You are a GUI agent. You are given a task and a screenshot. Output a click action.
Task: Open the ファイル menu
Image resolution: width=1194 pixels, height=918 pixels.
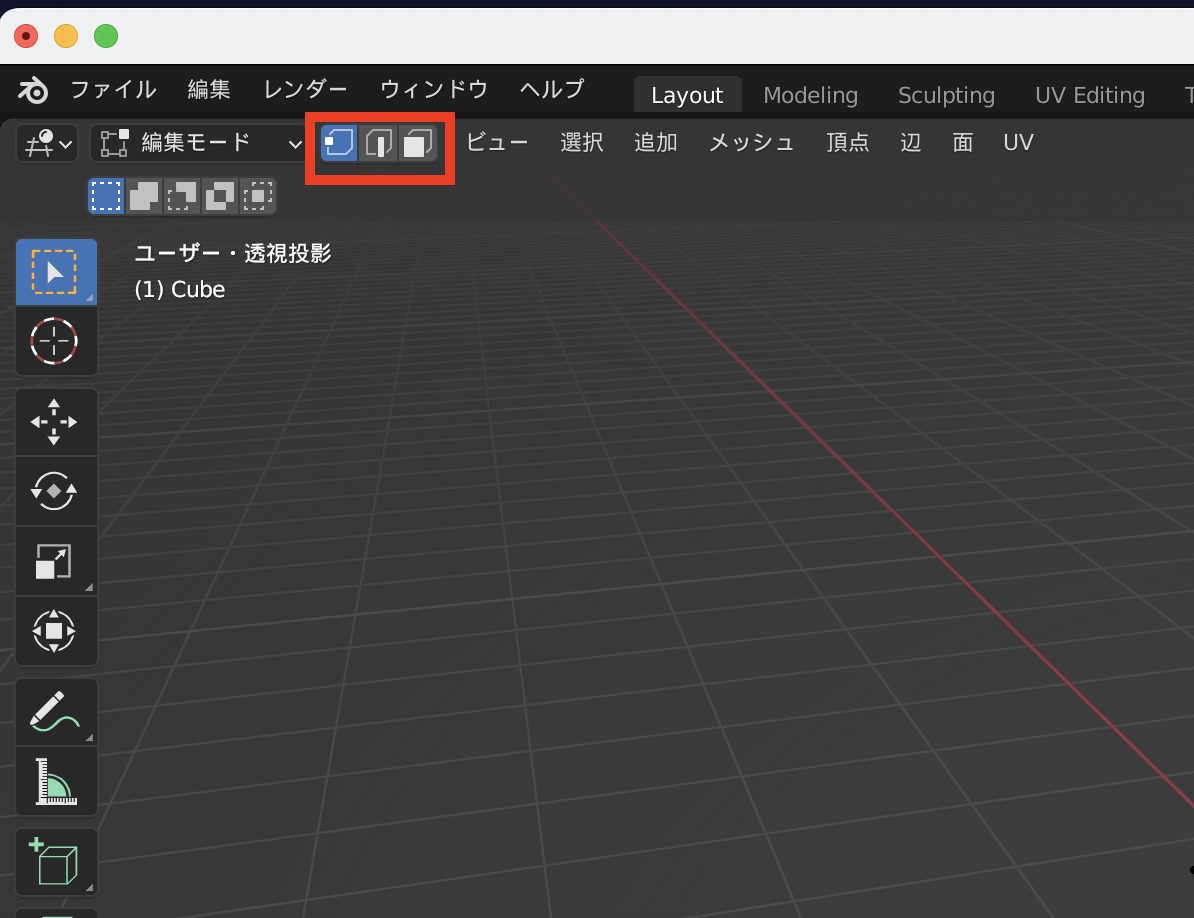coord(113,90)
